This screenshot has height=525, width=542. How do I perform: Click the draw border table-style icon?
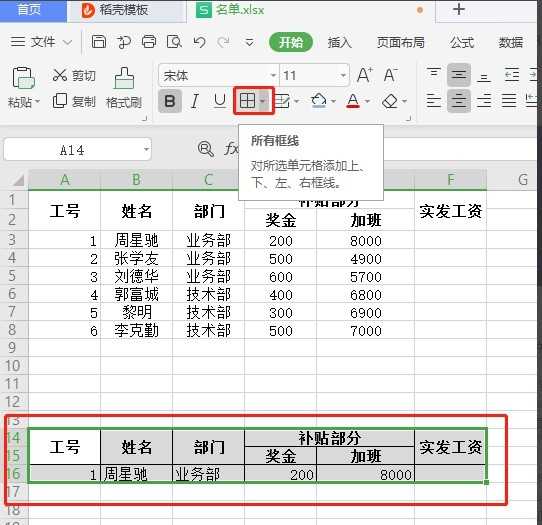click(283, 101)
